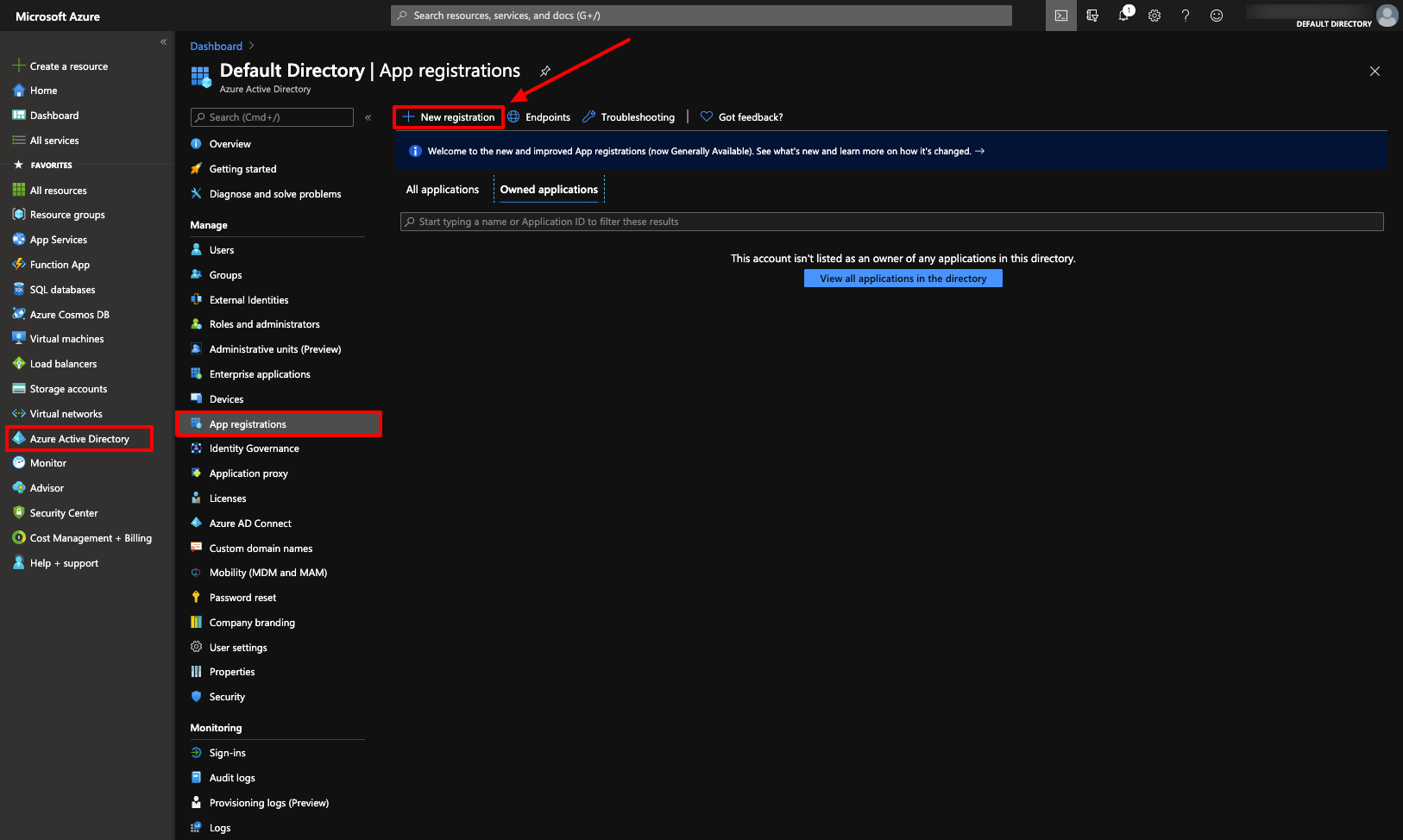Image resolution: width=1403 pixels, height=840 pixels.
Task: Switch to the Owned applications tab
Action: tap(549, 189)
